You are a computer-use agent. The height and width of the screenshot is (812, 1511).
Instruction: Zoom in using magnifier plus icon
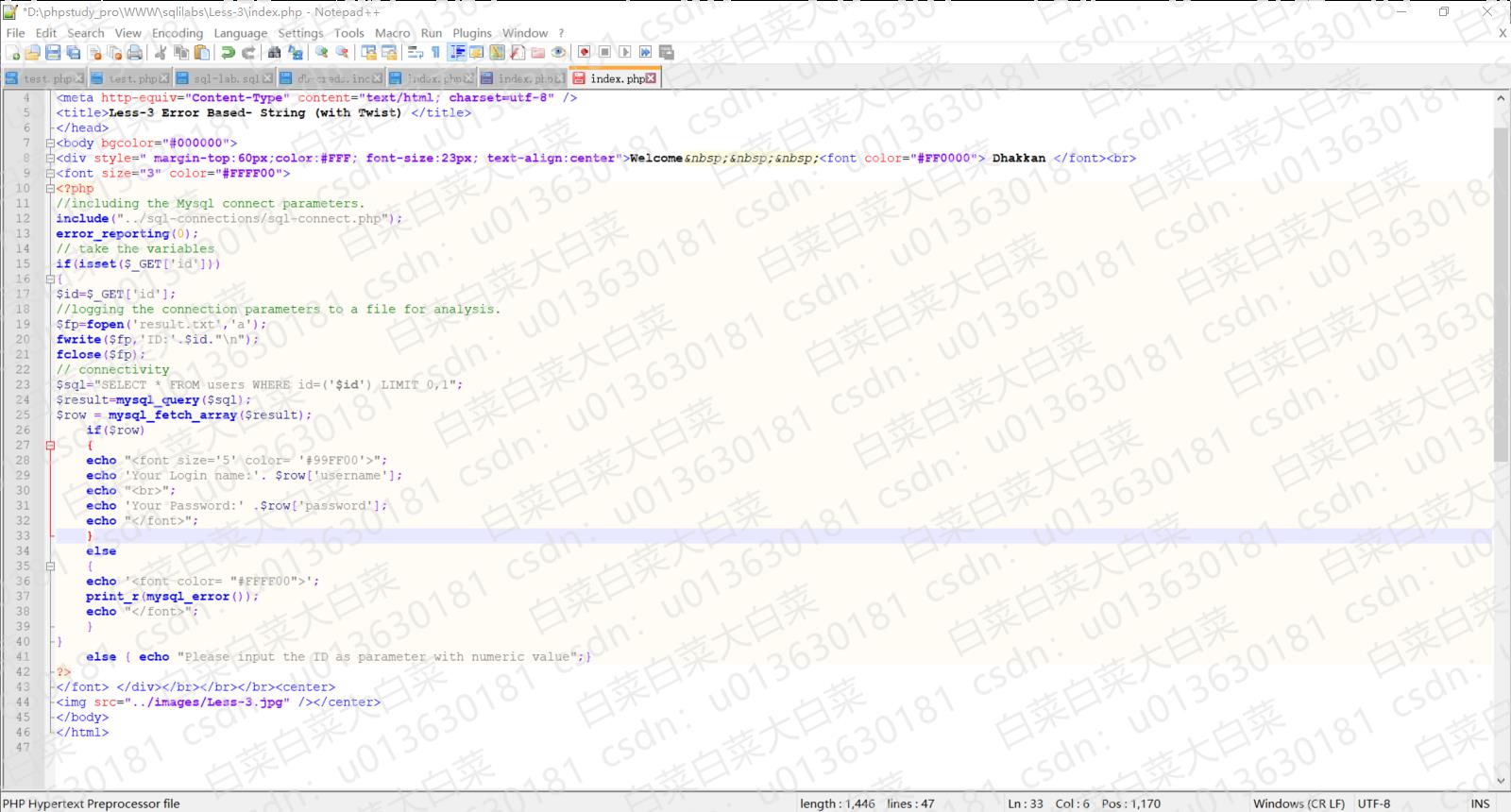pos(321,52)
